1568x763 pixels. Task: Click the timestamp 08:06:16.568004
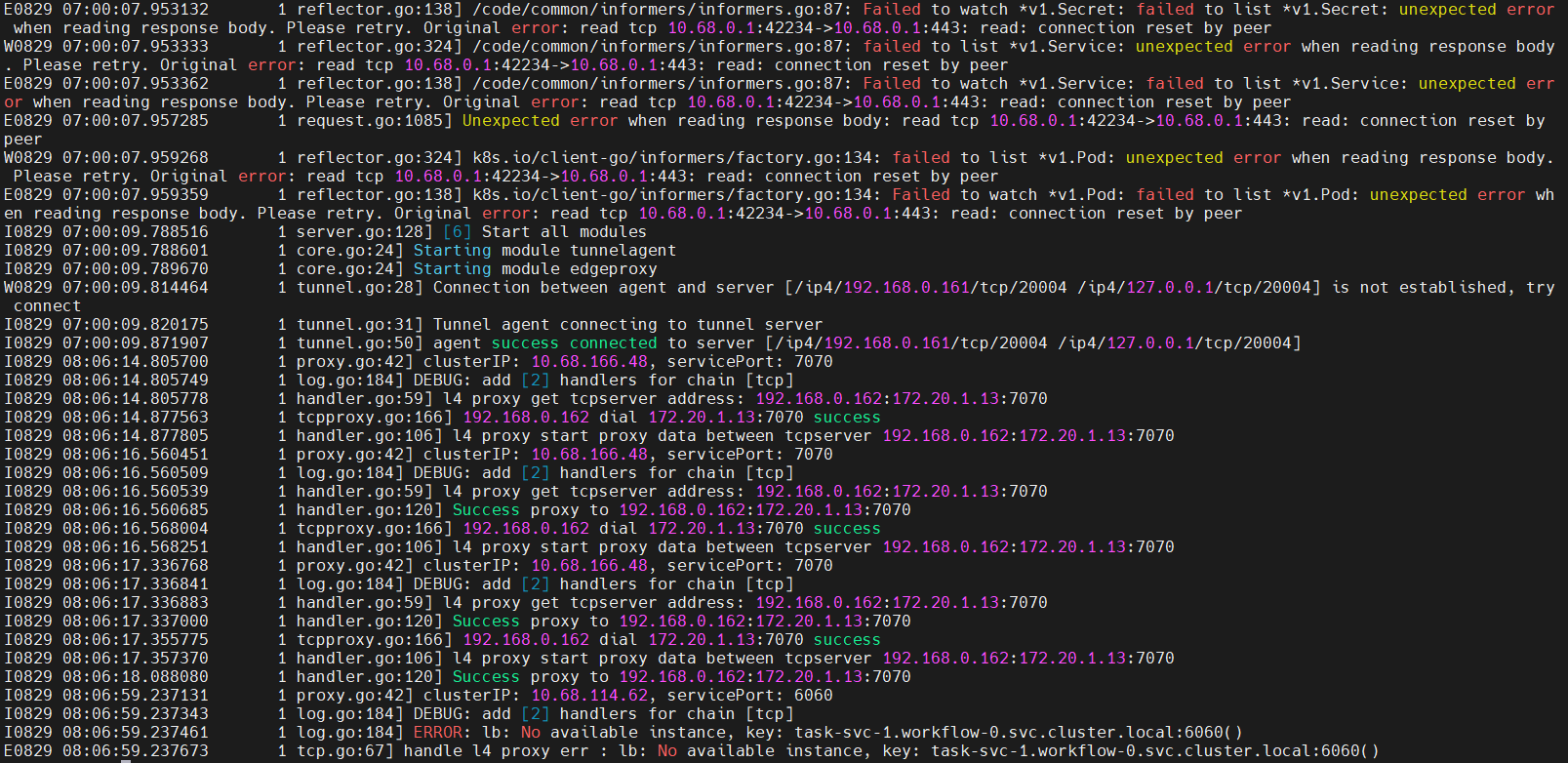pyautogui.click(x=136, y=529)
